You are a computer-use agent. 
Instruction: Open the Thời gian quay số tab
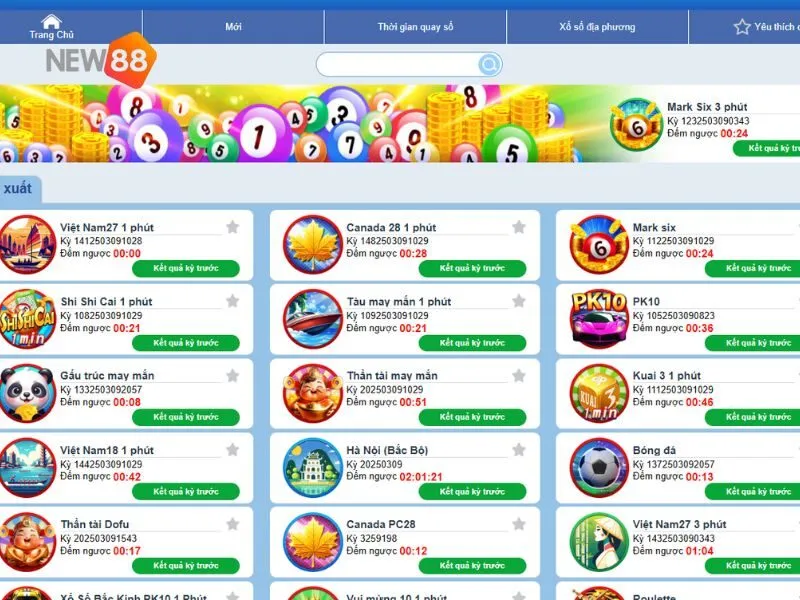[415, 27]
